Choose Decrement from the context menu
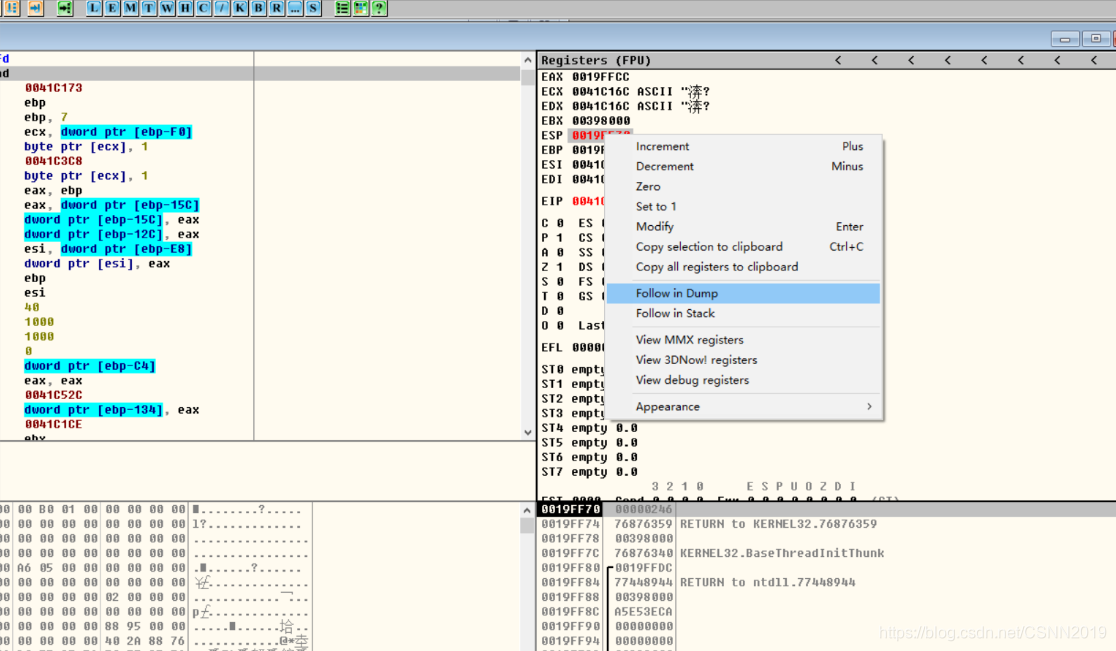The image size is (1116, 651). point(742,166)
